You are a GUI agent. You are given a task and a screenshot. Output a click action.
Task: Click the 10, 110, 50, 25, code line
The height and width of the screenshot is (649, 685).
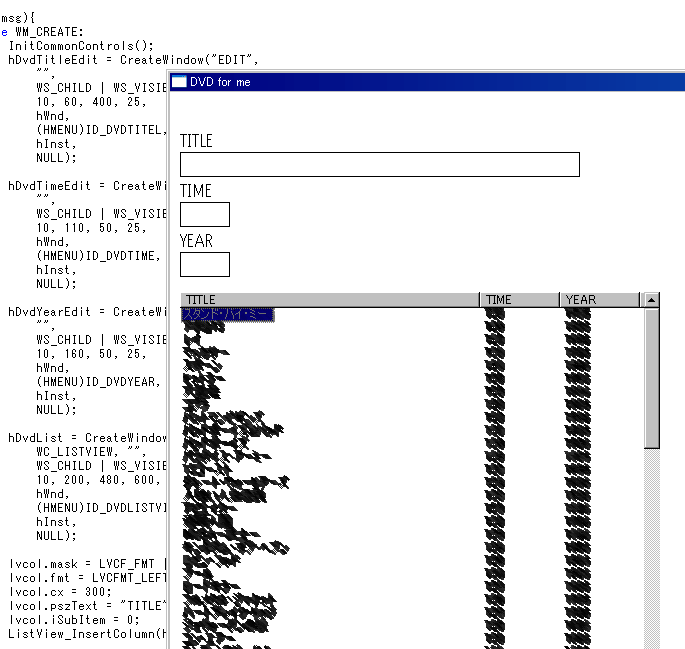point(91,228)
